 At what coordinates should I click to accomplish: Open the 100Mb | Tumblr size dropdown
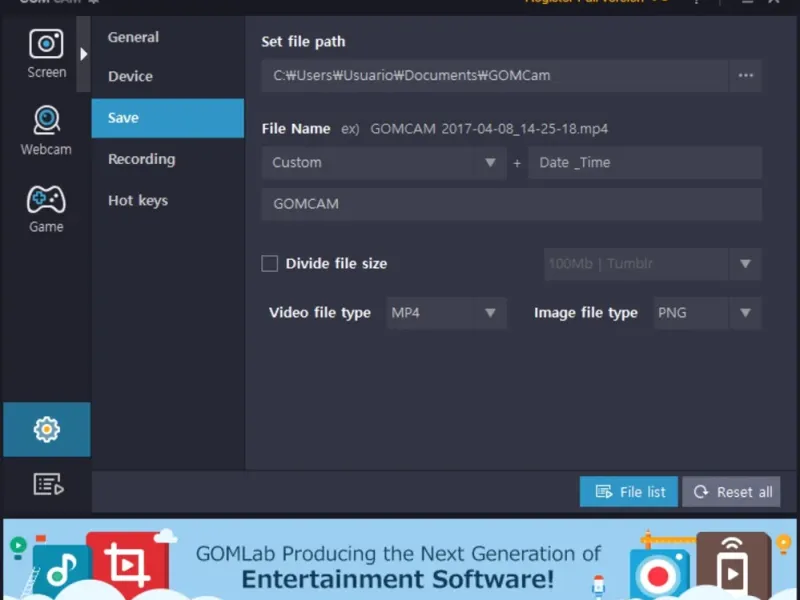click(x=653, y=264)
